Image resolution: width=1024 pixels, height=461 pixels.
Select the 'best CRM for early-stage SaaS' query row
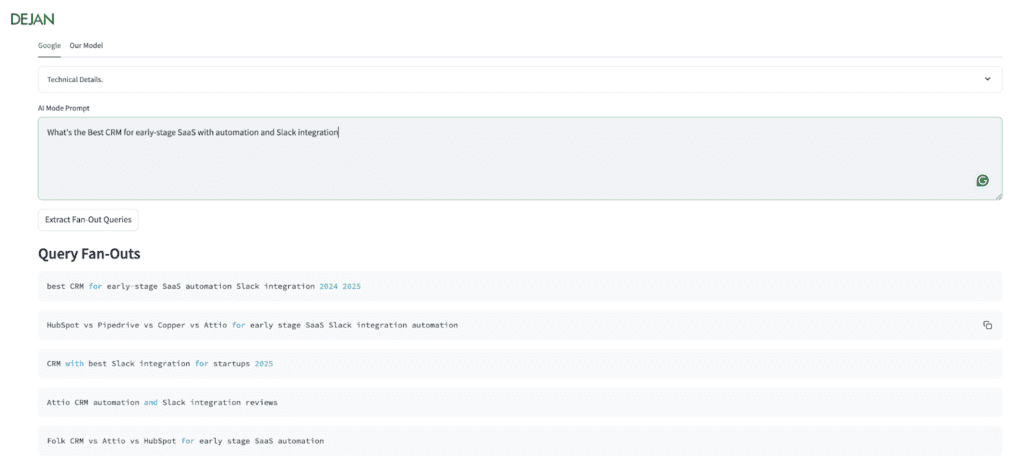pyautogui.click(x=520, y=286)
